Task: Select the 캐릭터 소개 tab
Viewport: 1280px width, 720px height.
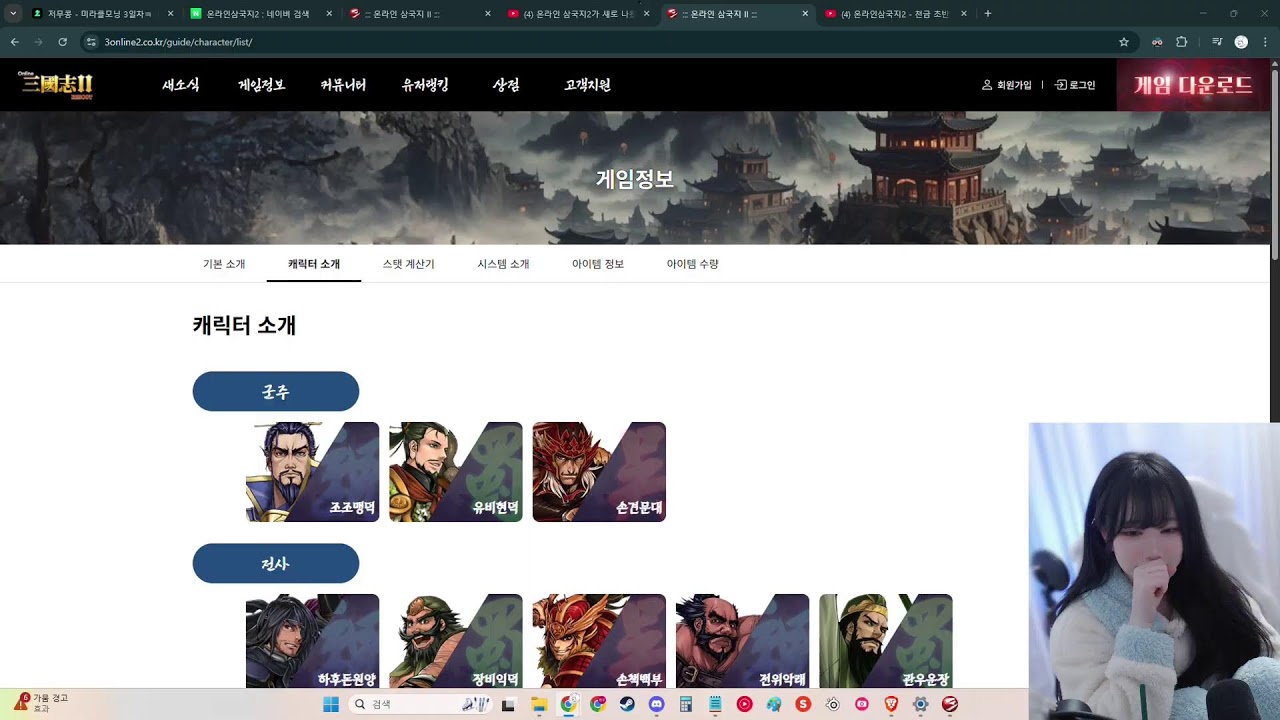Action: coord(314,264)
